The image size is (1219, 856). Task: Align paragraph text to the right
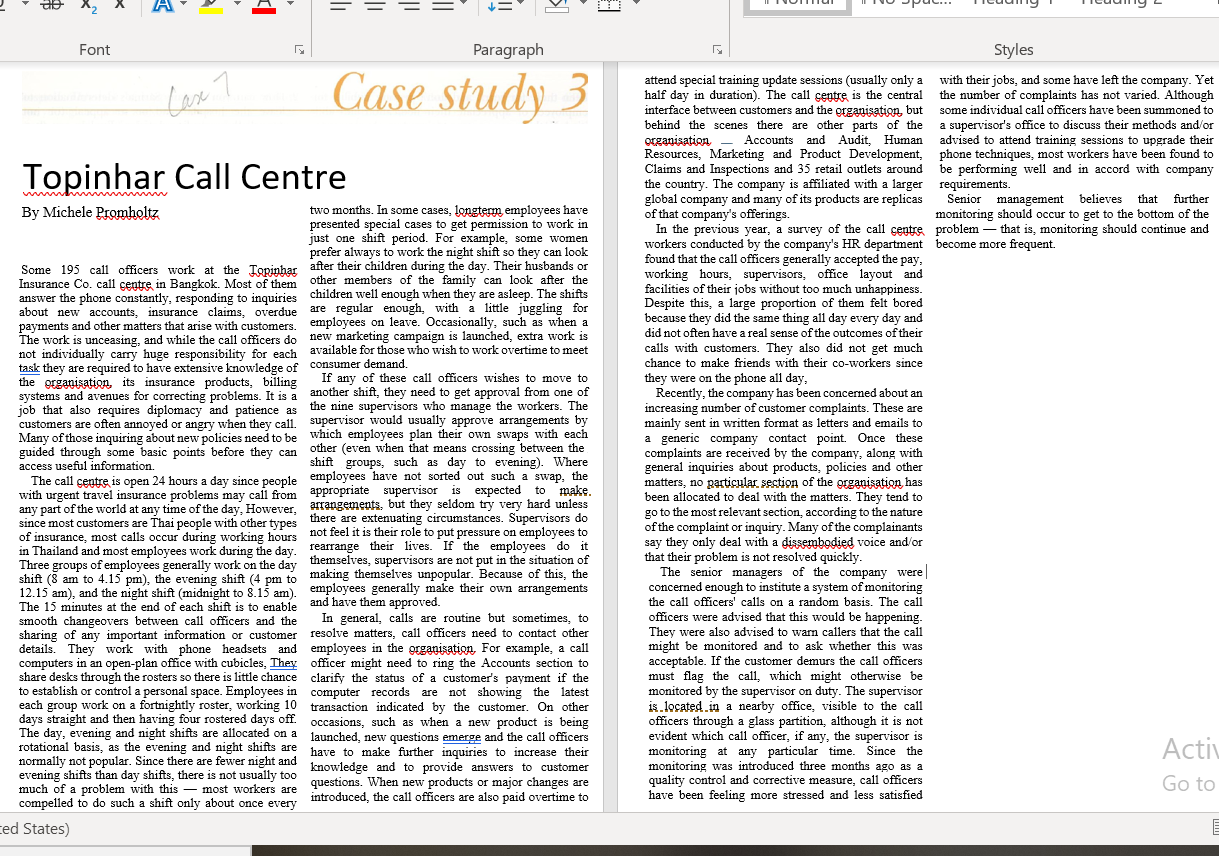click(409, 5)
